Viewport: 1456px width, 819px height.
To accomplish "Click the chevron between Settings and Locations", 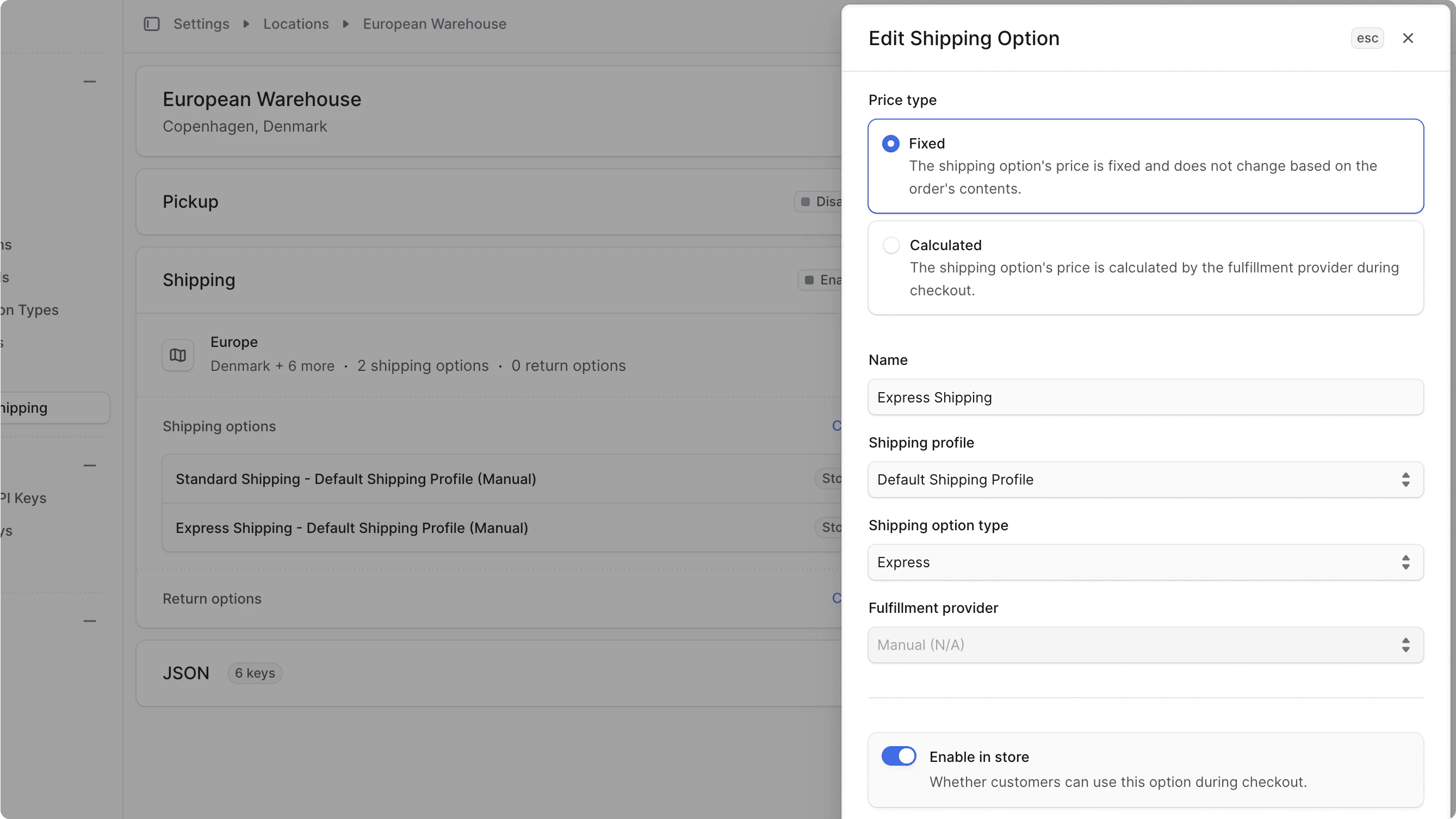I will pos(245,24).
